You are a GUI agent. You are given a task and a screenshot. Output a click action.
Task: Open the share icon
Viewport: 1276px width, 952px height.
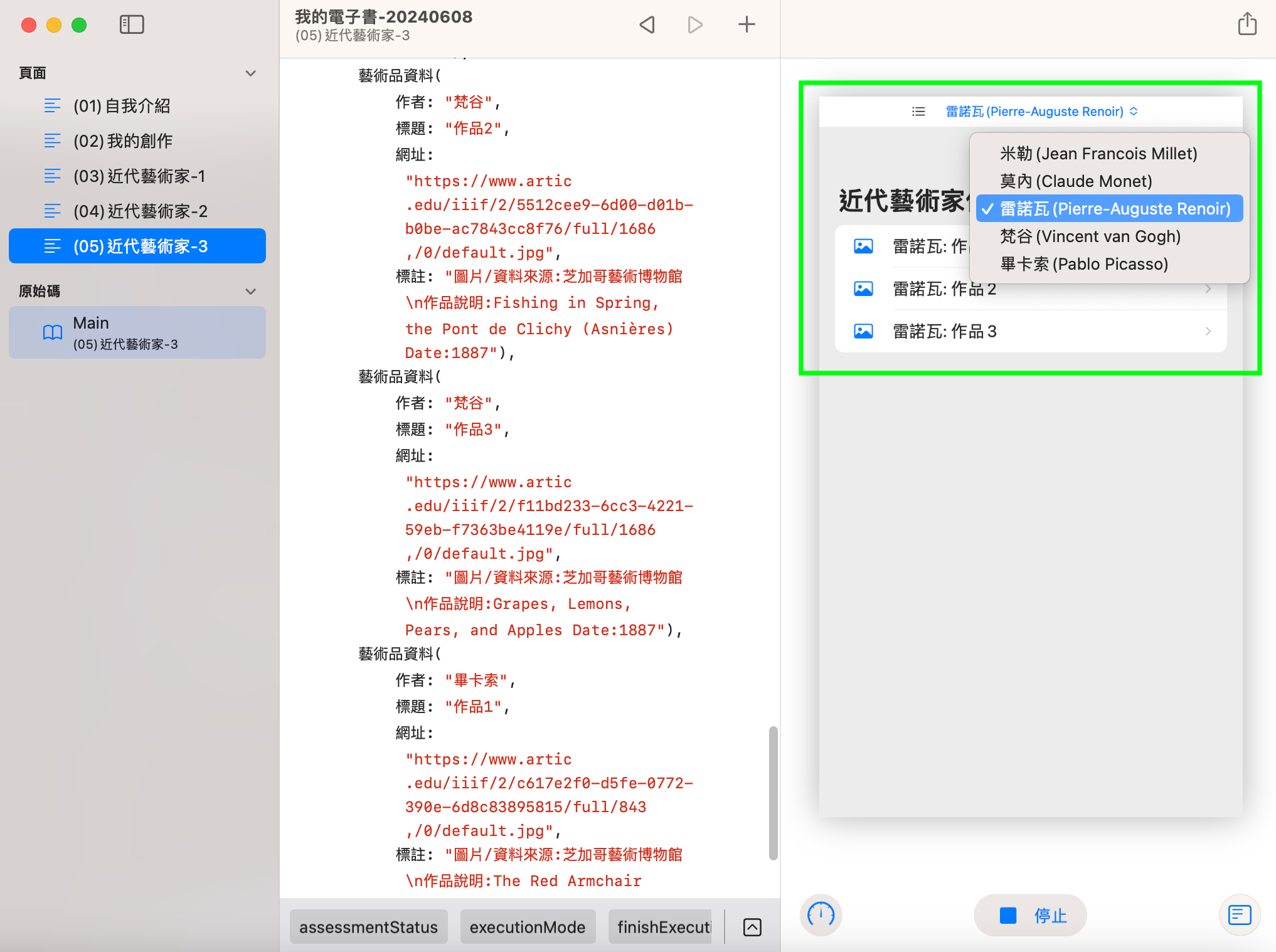coord(1247,24)
